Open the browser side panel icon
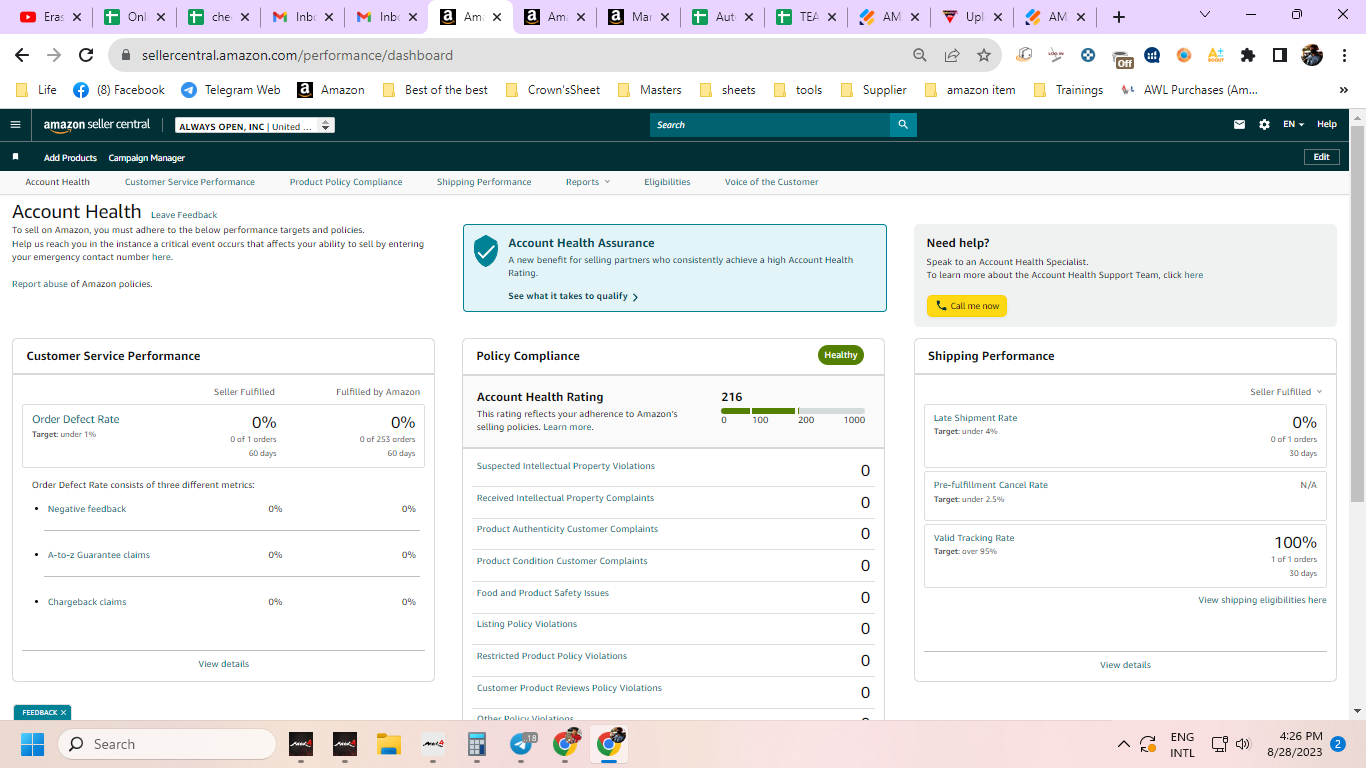 tap(1280, 55)
